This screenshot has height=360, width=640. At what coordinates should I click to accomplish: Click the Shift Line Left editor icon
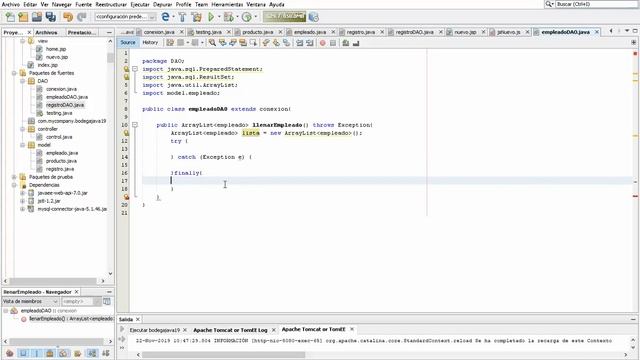[299, 42]
